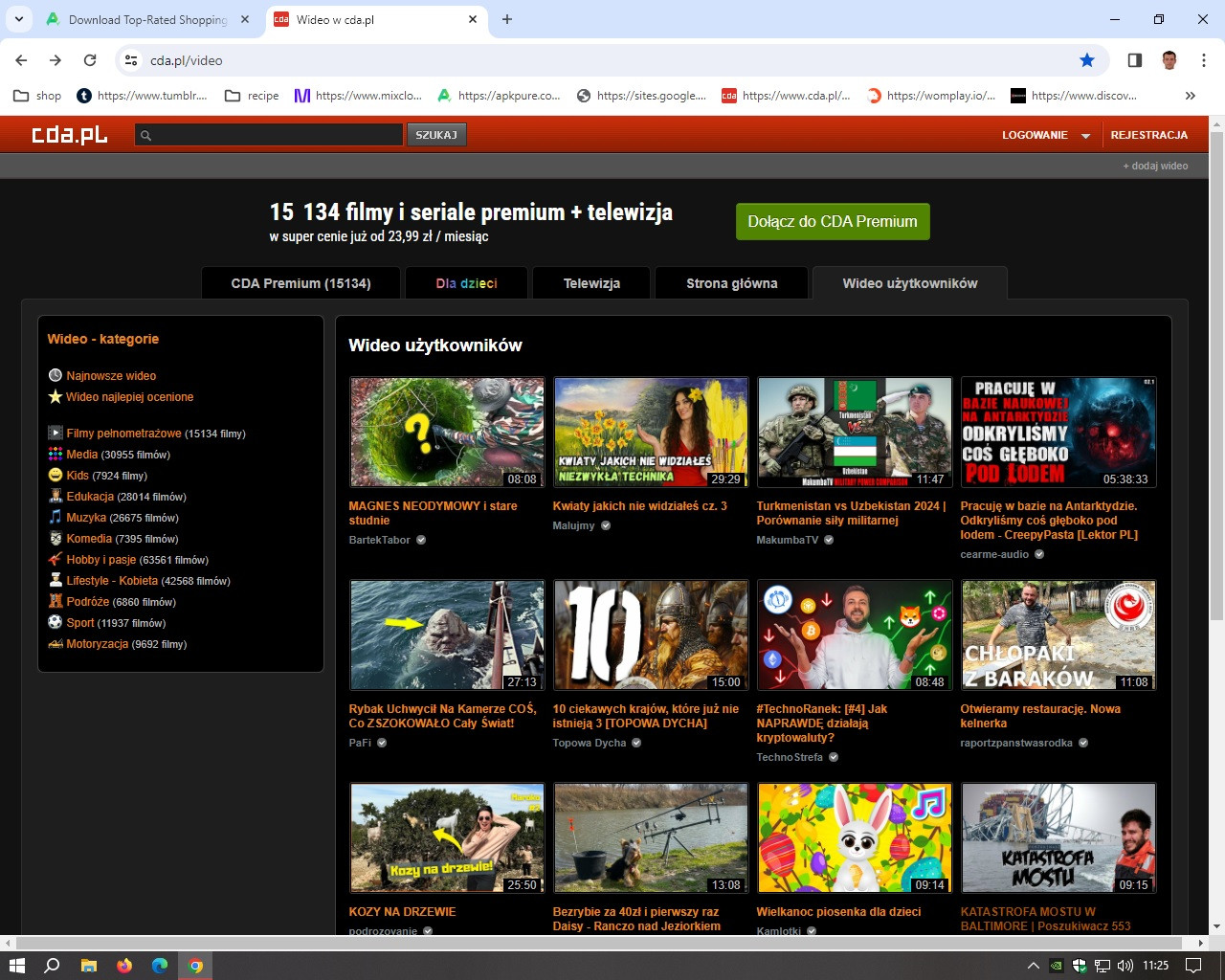1225x980 pixels.
Task: Open the Dla dzieci tab
Action: (466, 283)
